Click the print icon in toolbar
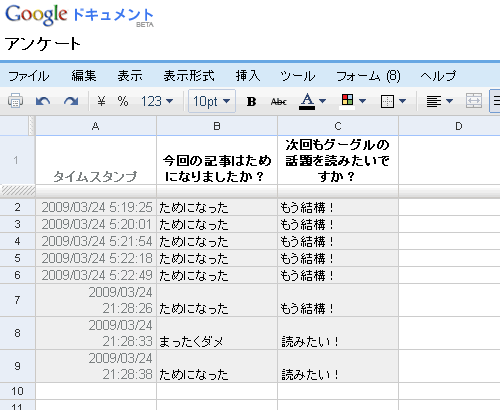The image size is (500, 410). (x=15, y=101)
